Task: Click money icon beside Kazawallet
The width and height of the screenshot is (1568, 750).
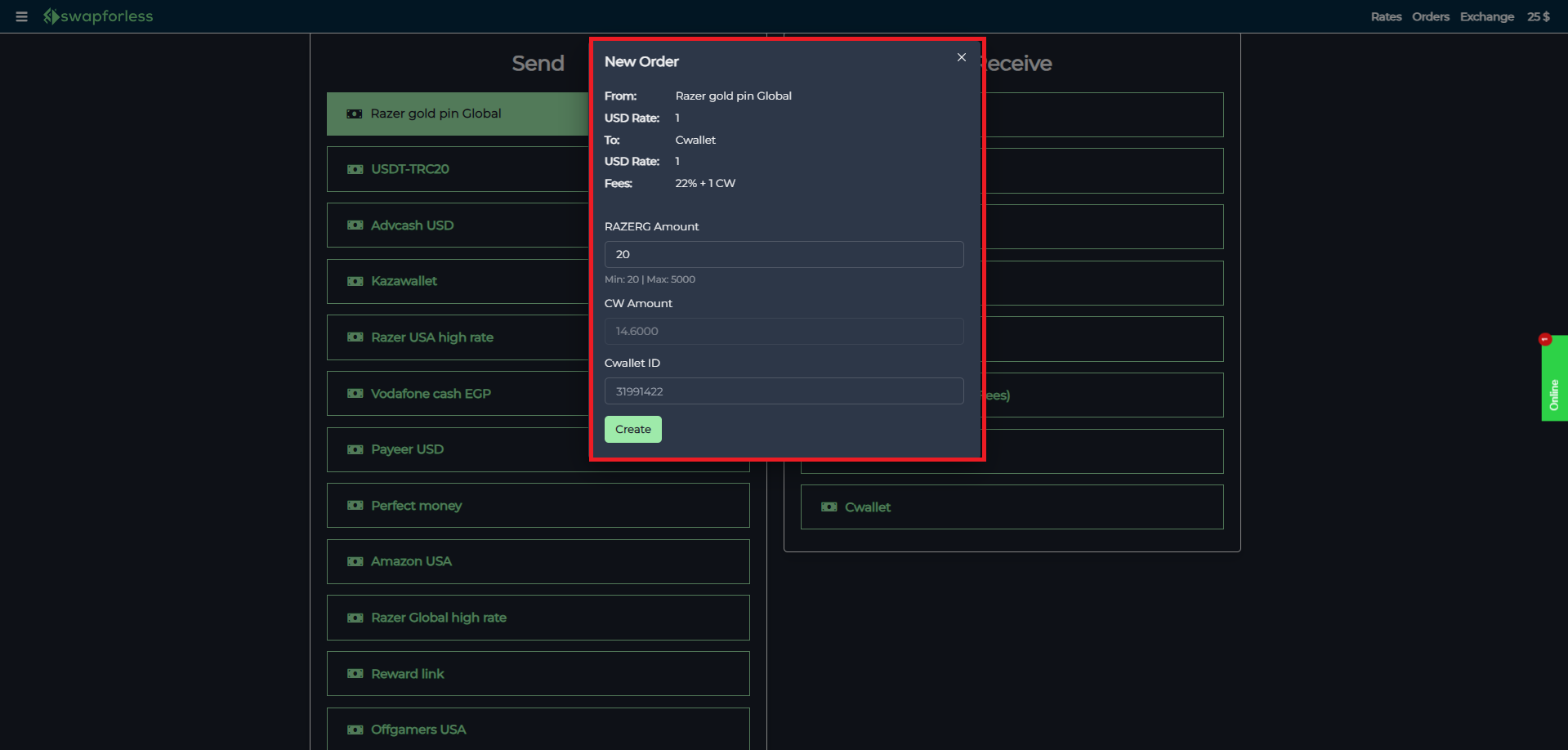Action: pyautogui.click(x=355, y=281)
